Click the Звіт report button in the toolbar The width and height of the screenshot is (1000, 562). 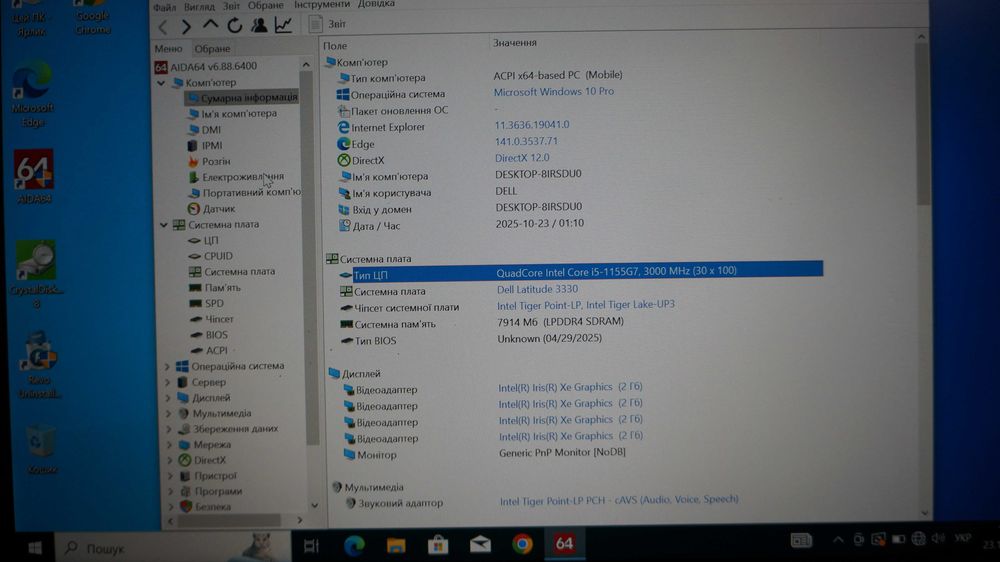click(x=328, y=24)
